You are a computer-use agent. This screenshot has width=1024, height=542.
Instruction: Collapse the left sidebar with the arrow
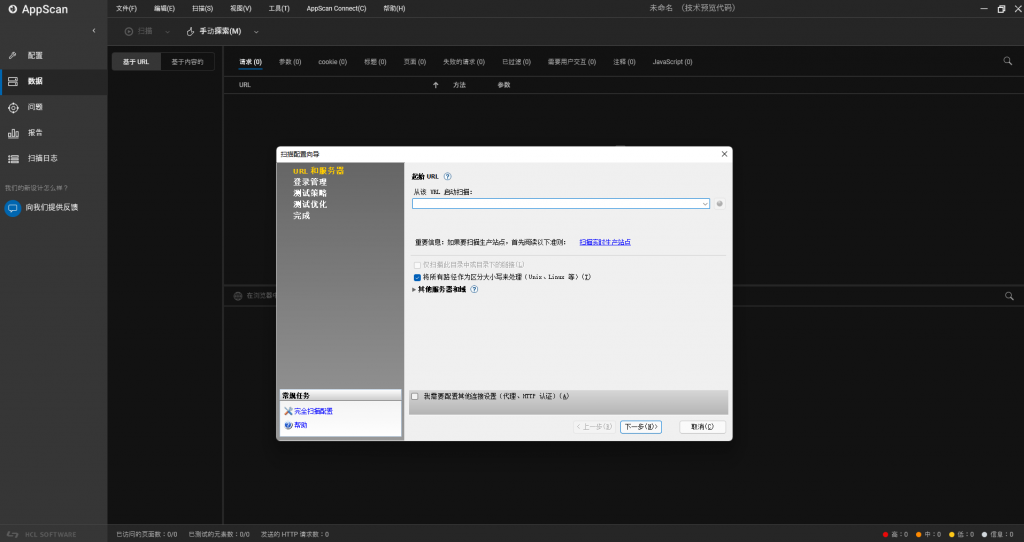coord(93,31)
